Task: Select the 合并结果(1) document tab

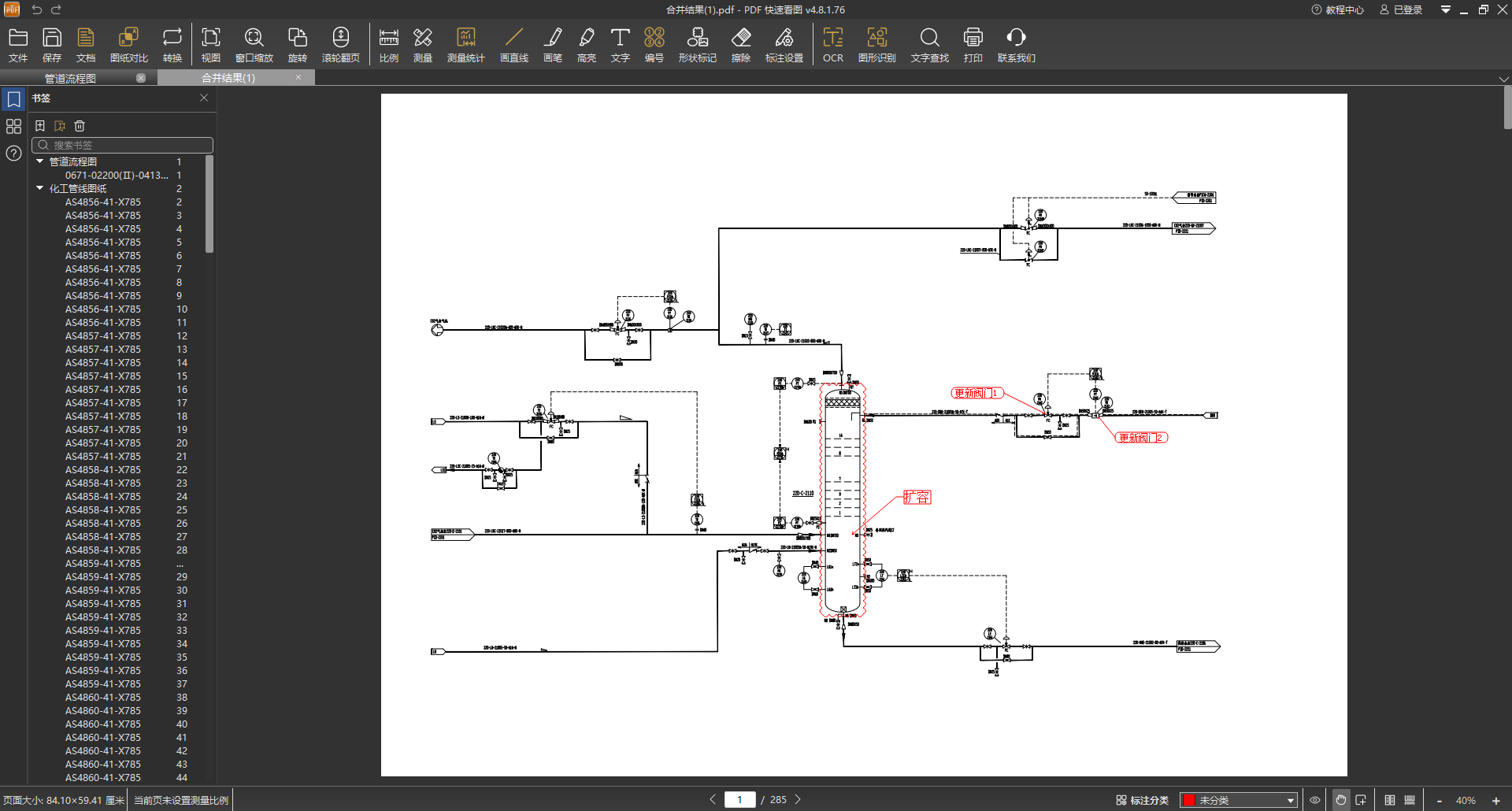Action: tap(228, 78)
